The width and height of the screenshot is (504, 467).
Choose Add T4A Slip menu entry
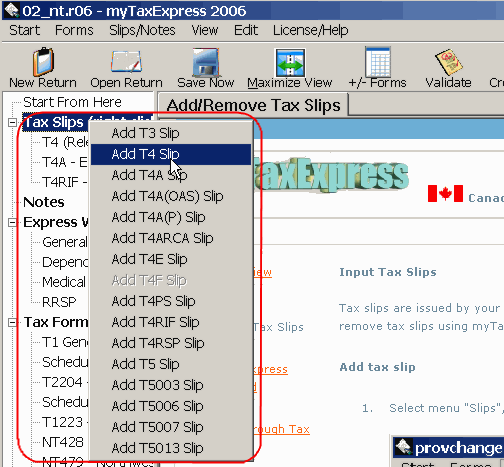click(x=171, y=175)
